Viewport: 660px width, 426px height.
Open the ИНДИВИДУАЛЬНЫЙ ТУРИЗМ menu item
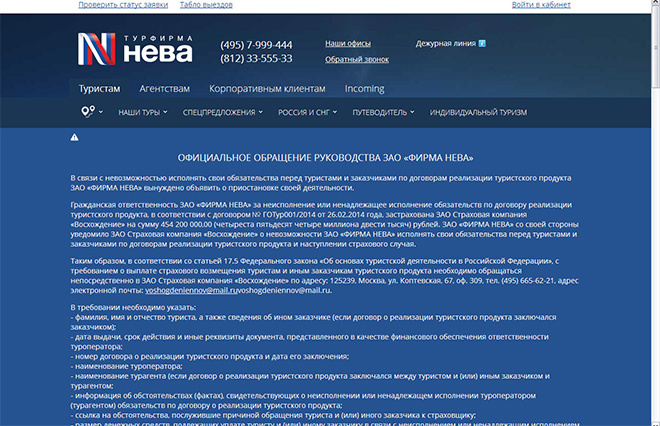coord(478,112)
